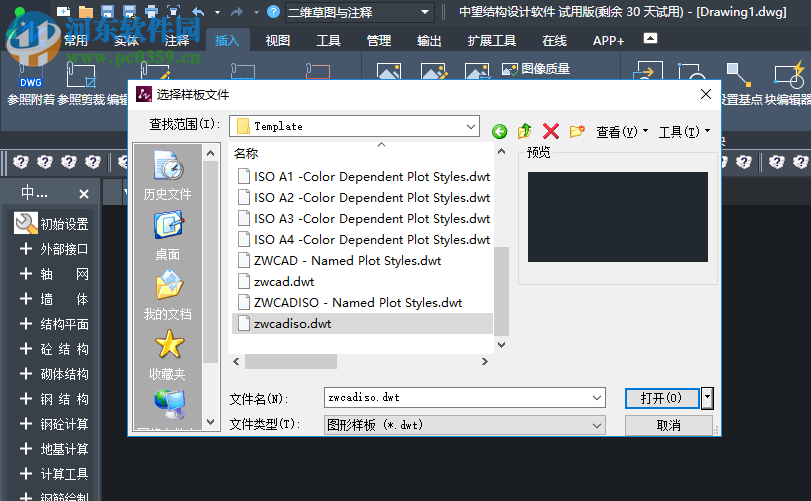
Task: Switch to the APP+ ribbon tab
Action: point(608,40)
